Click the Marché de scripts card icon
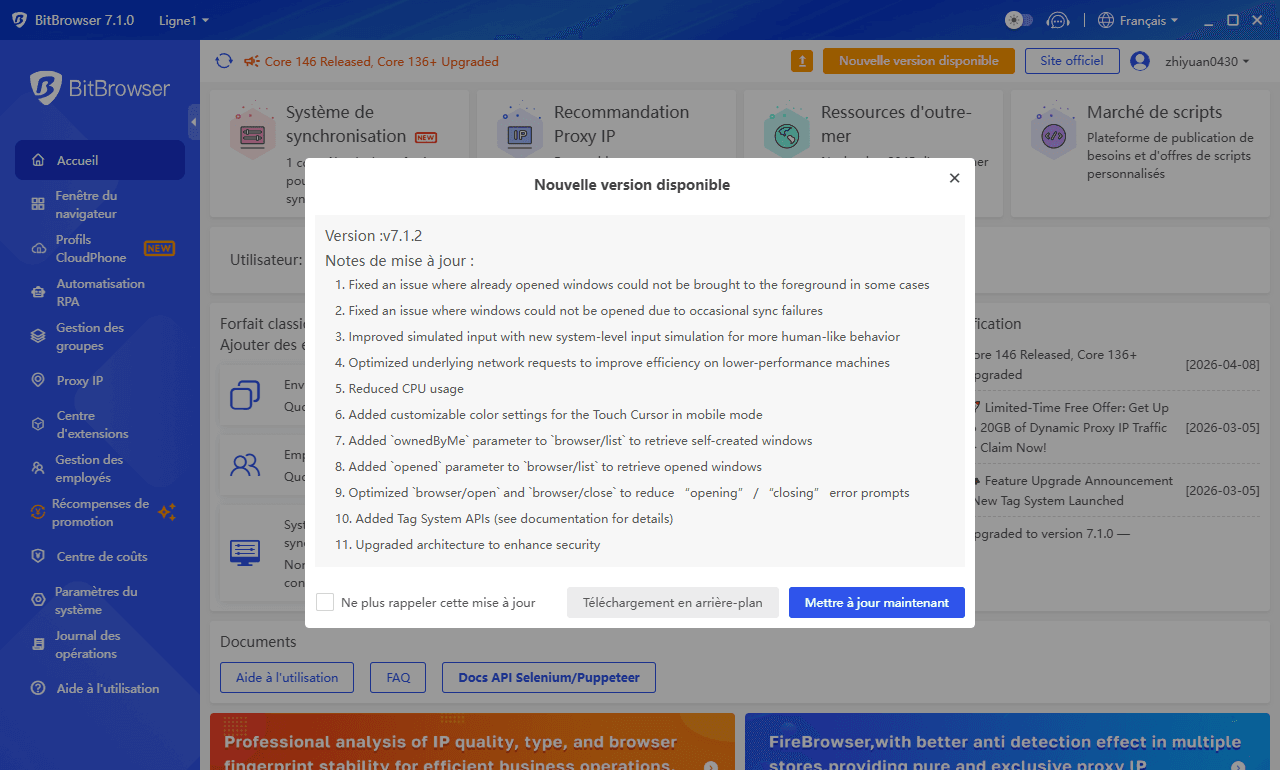 click(1053, 133)
